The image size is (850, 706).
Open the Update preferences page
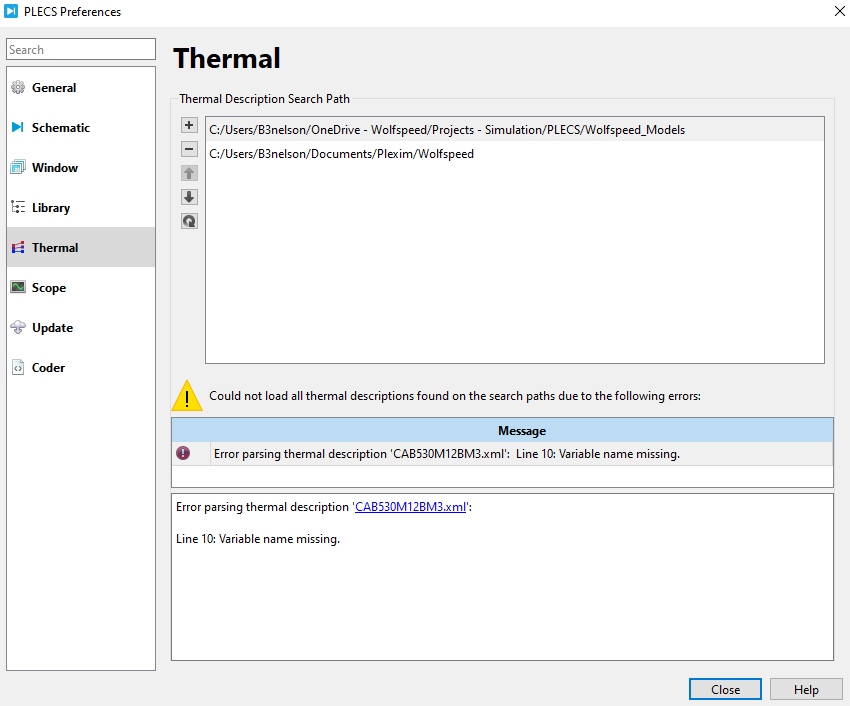click(x=52, y=328)
